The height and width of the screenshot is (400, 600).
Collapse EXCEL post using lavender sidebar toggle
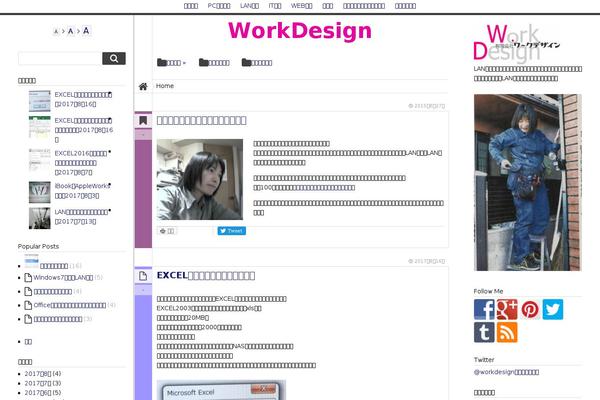[x=143, y=290]
